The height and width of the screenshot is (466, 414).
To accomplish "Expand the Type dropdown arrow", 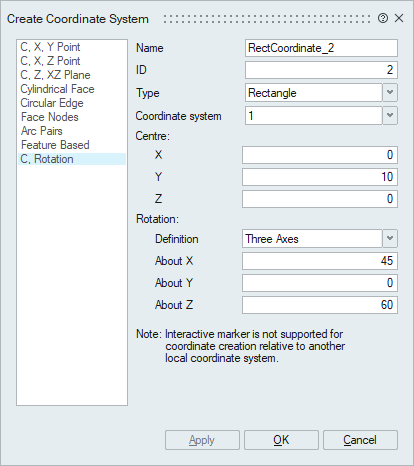I will pos(390,92).
